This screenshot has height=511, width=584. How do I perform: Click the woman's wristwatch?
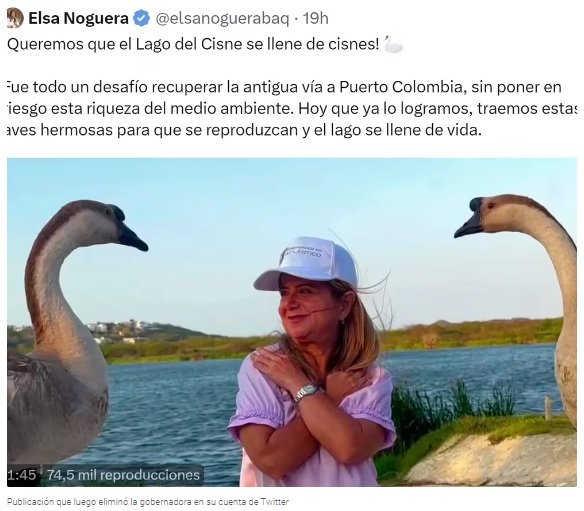(307, 391)
